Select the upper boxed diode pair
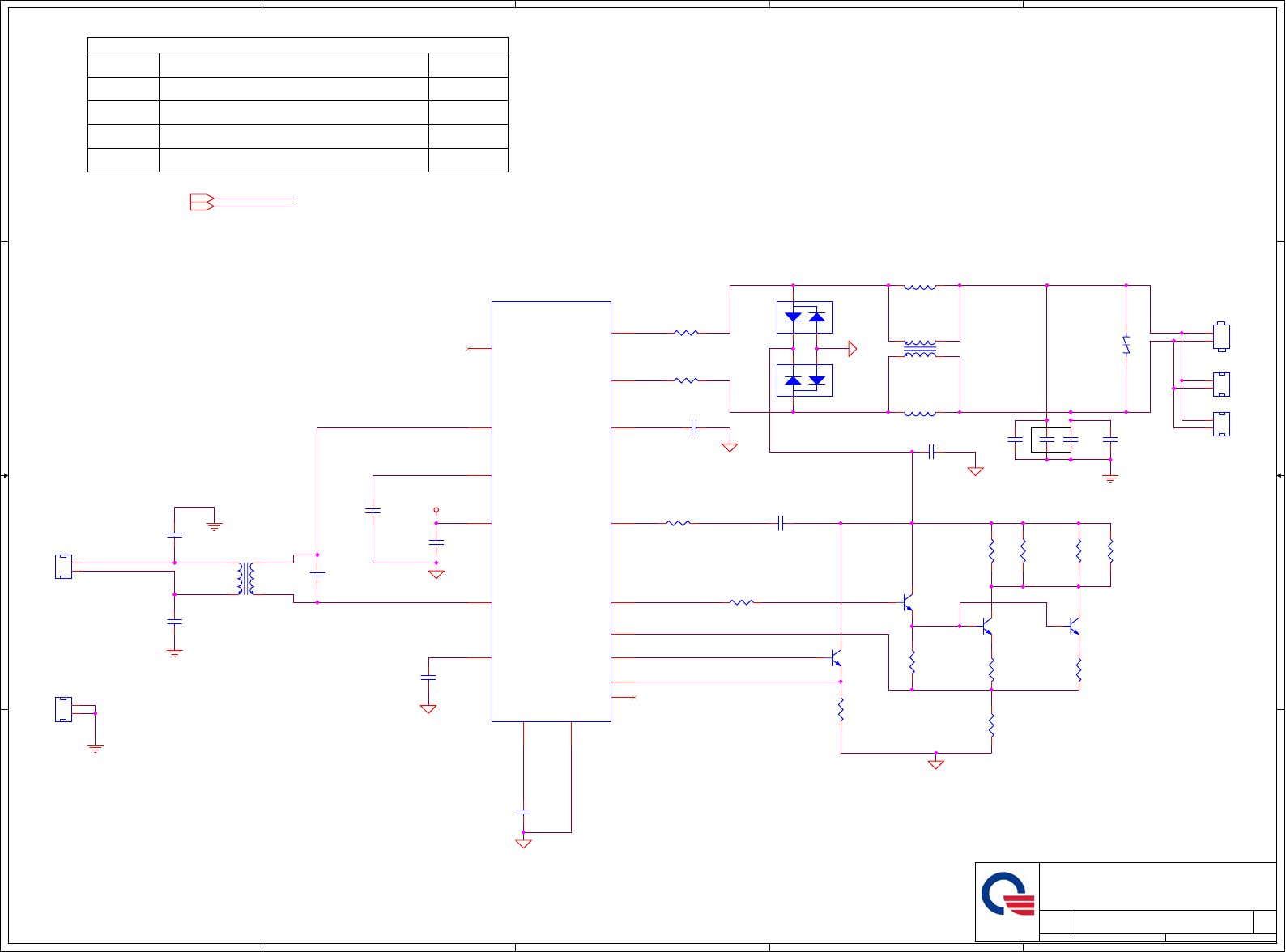The height and width of the screenshot is (952, 1286). [805, 317]
